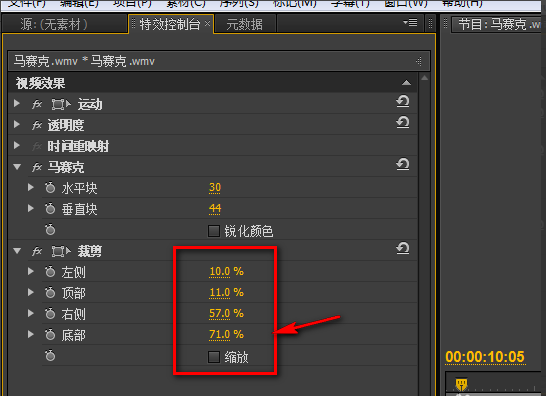
Task: Close the 特效控制台 tab
Action: (x=208, y=23)
